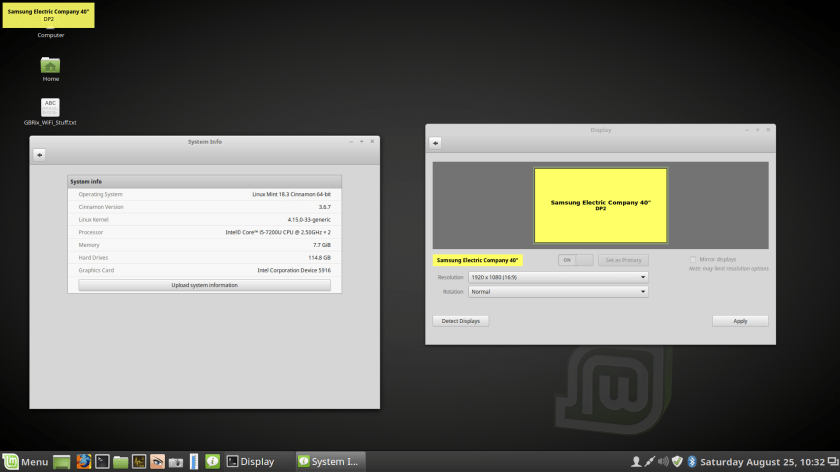Click the screenshot camera launcher in panel
Viewport: 840px width, 472px height.
pos(175,461)
